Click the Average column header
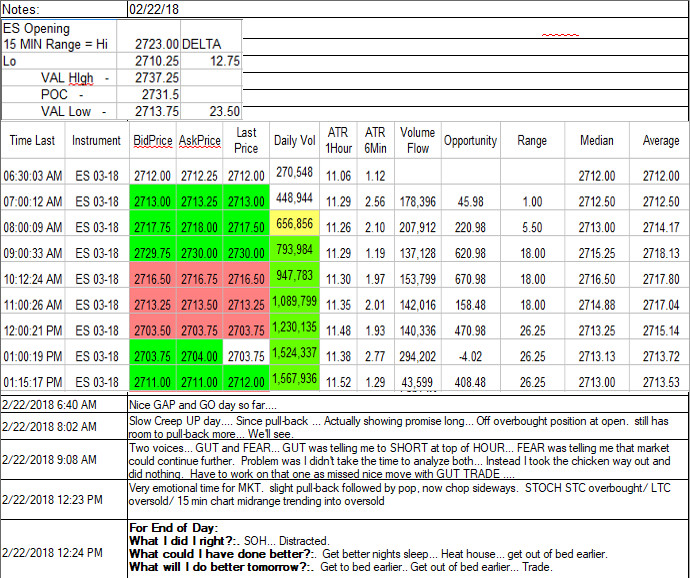The width and height of the screenshot is (690, 578). (x=661, y=140)
